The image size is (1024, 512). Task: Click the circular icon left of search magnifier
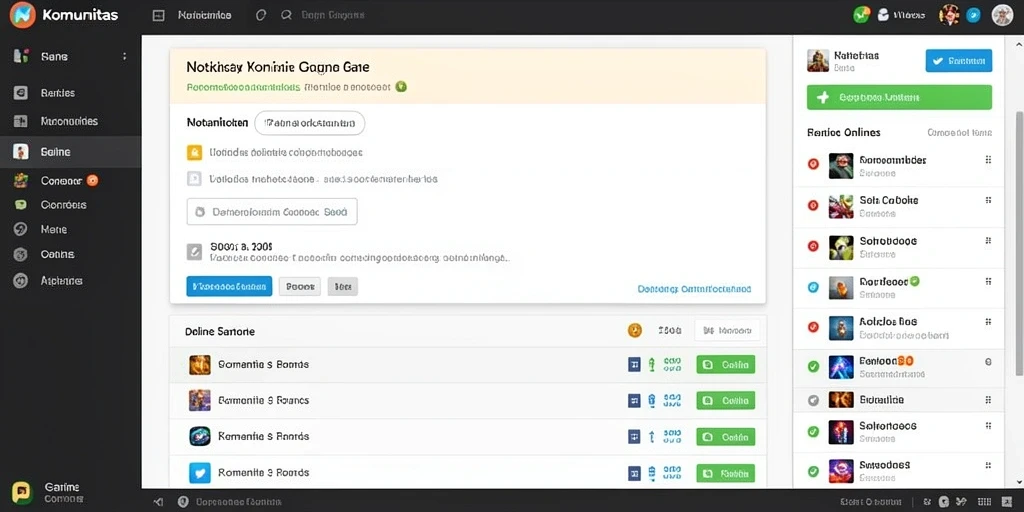point(261,15)
